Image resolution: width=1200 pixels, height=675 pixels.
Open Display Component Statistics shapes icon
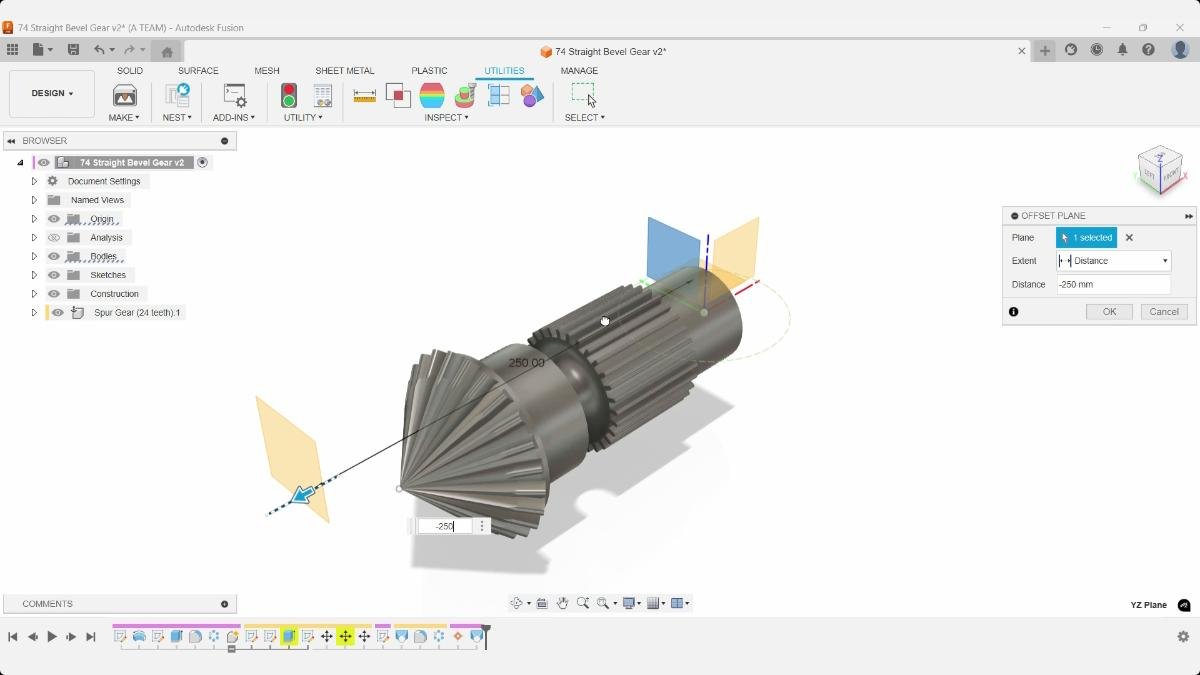click(532, 95)
